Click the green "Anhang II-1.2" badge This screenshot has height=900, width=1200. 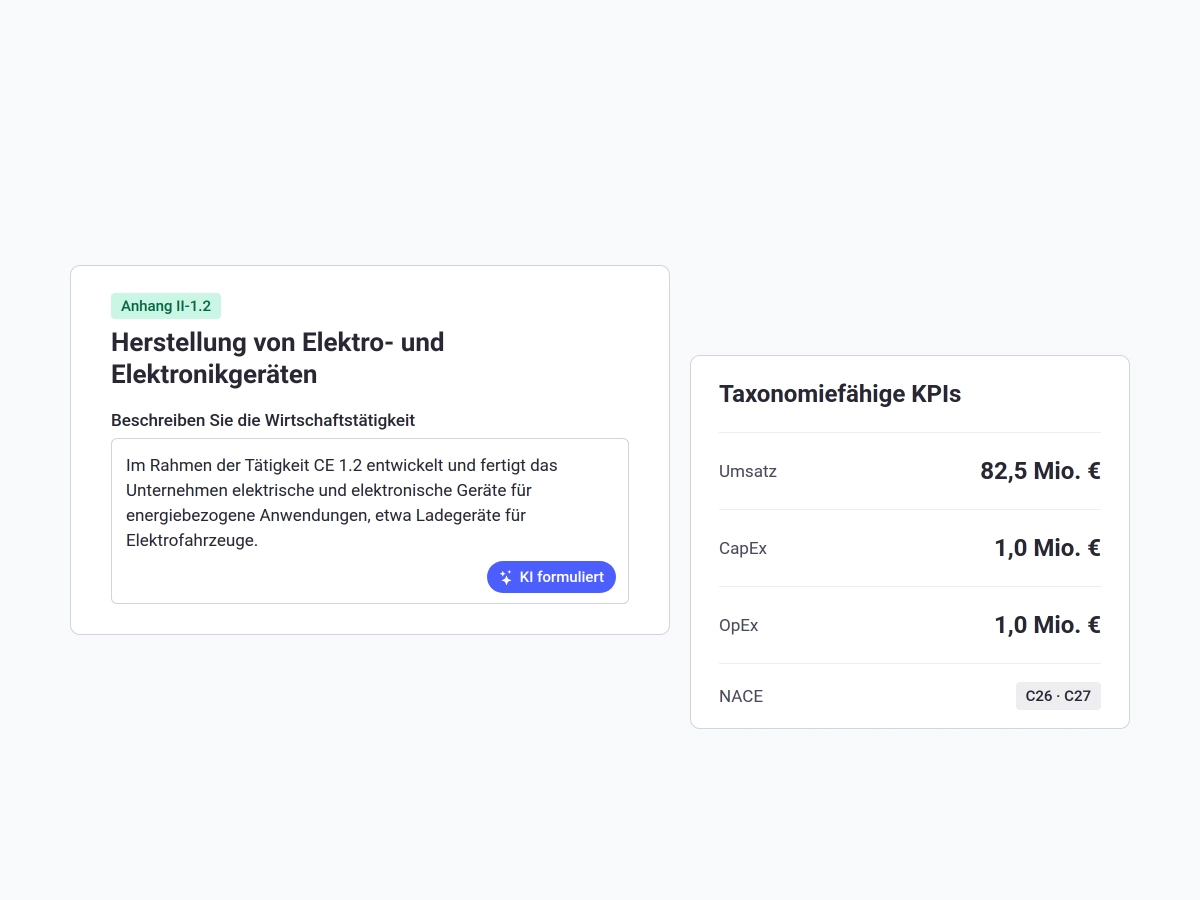(x=166, y=306)
